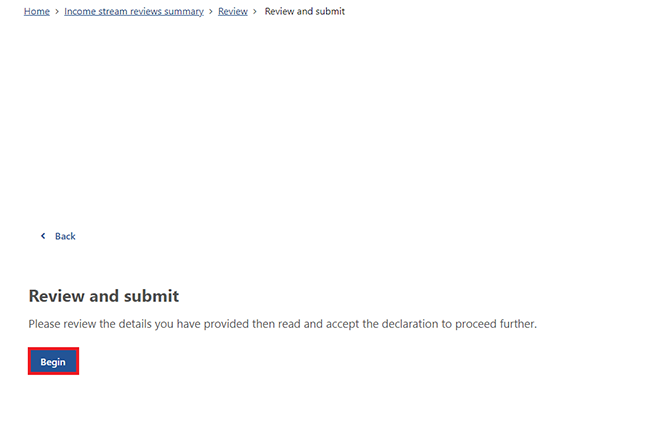
Task: Click the left chevron icon beside Back
Action: [x=43, y=236]
